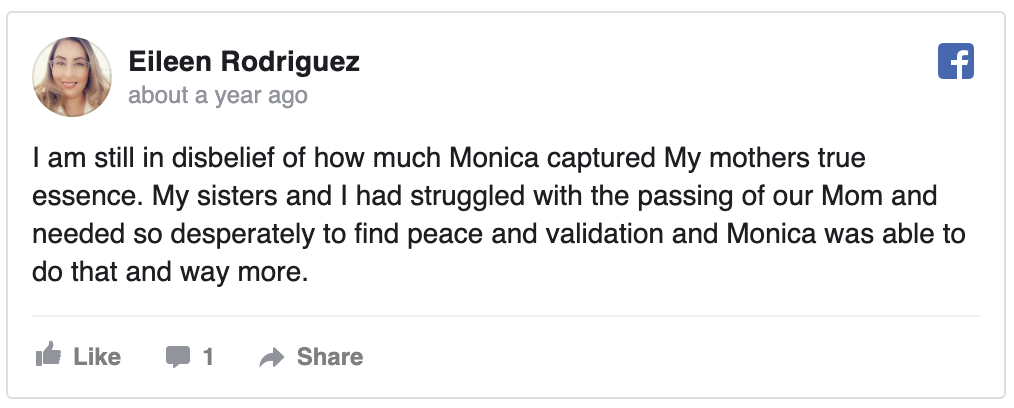1014x408 pixels.
Task: Click the divider line above the Like row
Action: (506, 316)
